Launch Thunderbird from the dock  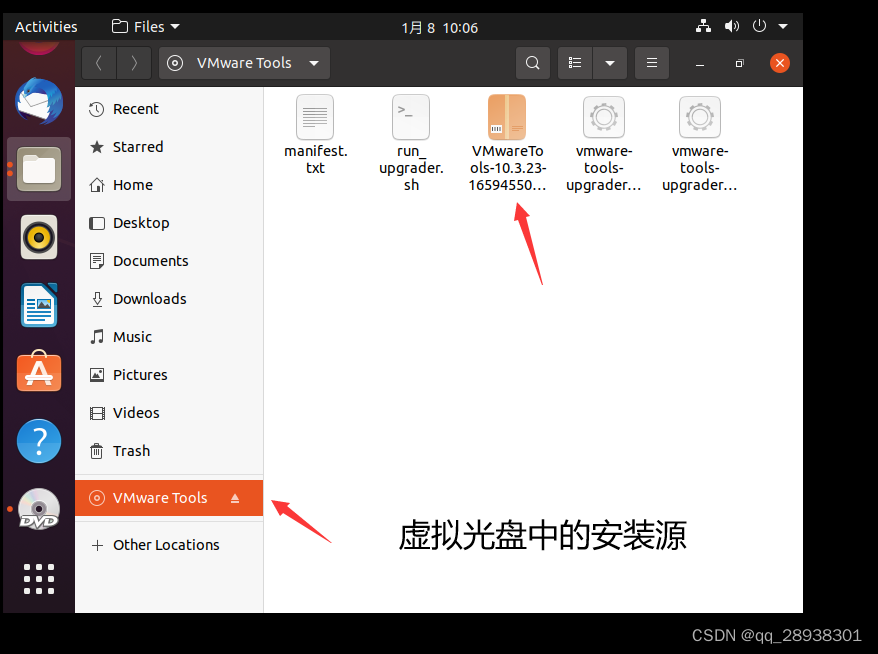point(38,101)
